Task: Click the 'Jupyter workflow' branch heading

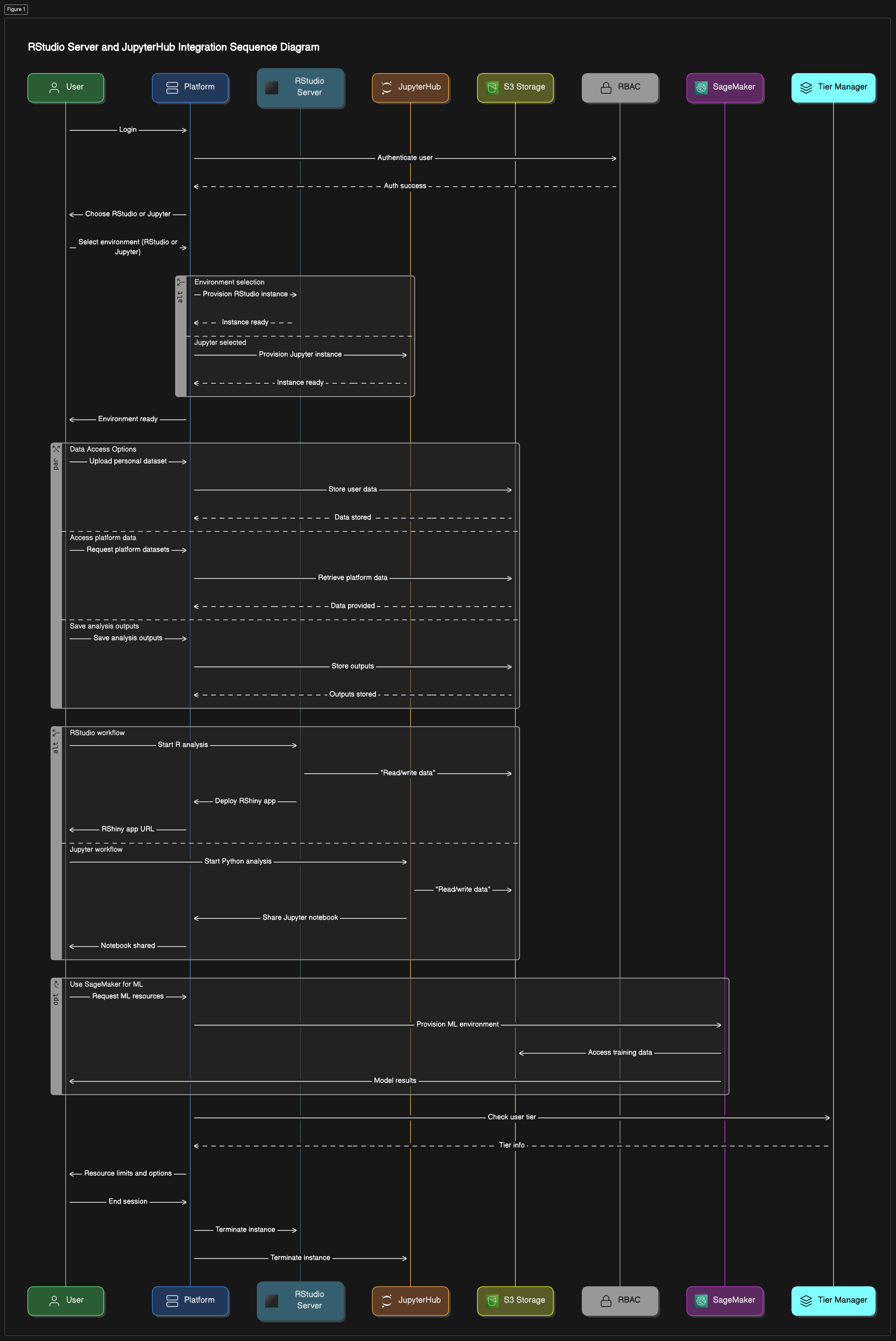Action: point(96,850)
